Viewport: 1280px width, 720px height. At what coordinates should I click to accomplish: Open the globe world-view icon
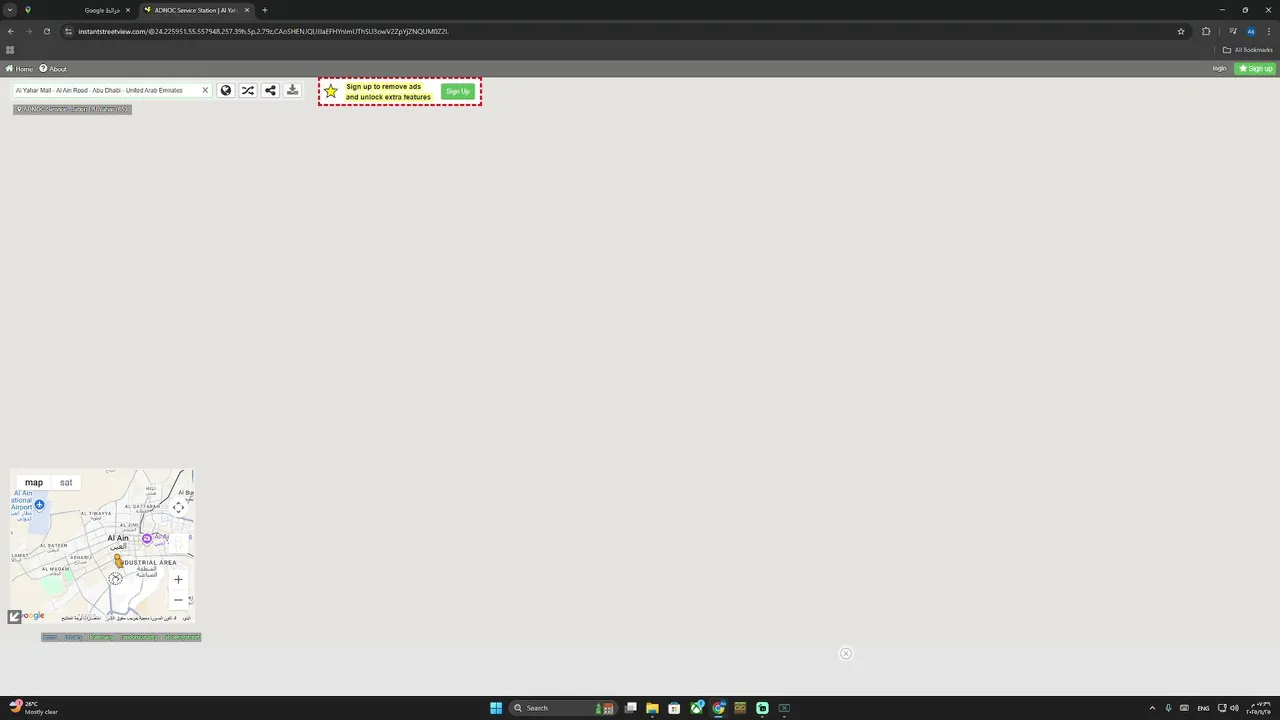[226, 90]
